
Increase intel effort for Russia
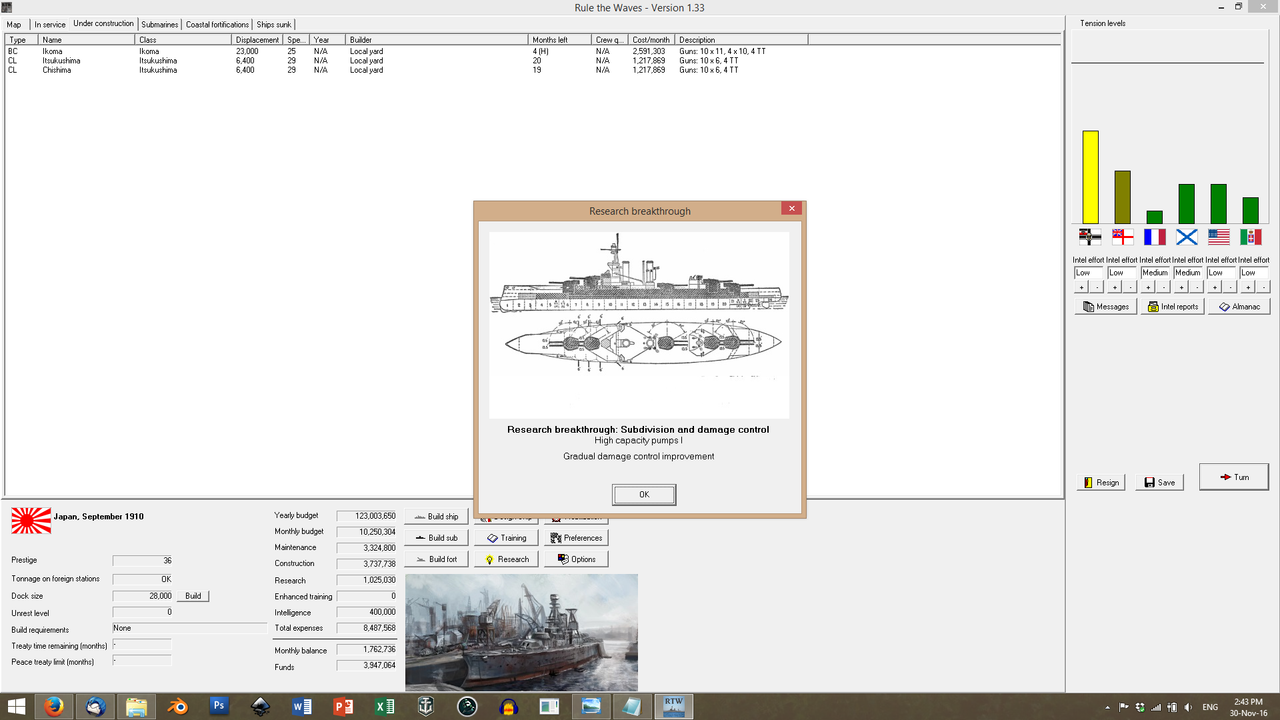point(1181,287)
